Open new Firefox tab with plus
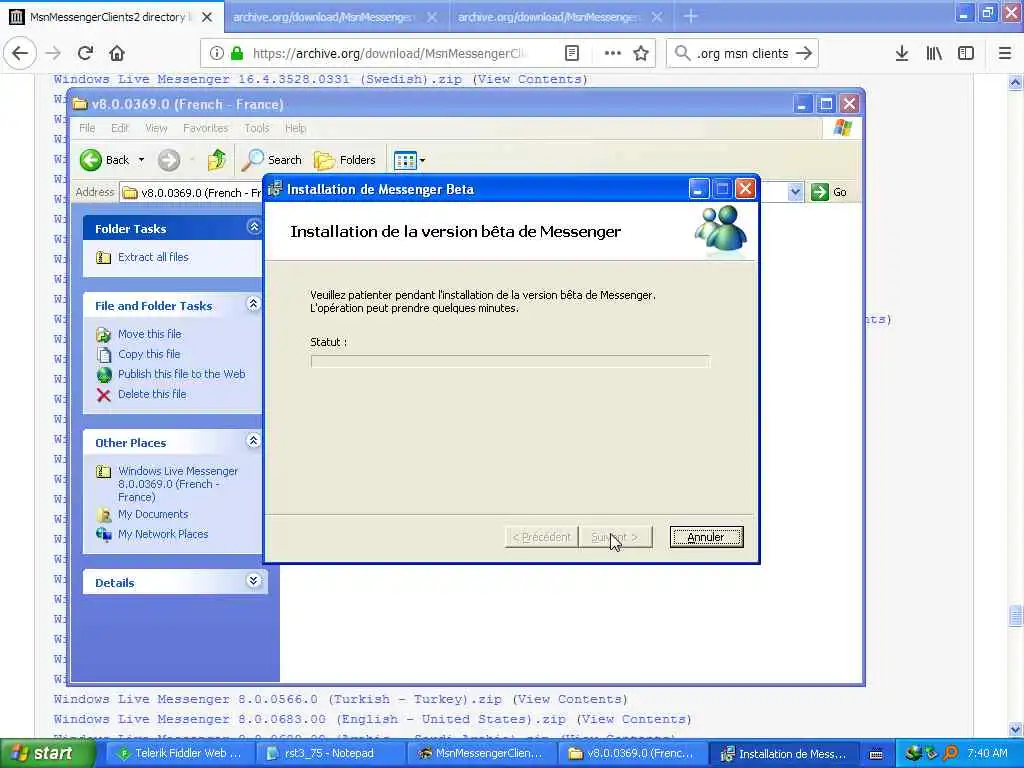The width and height of the screenshot is (1024, 768). point(691,17)
